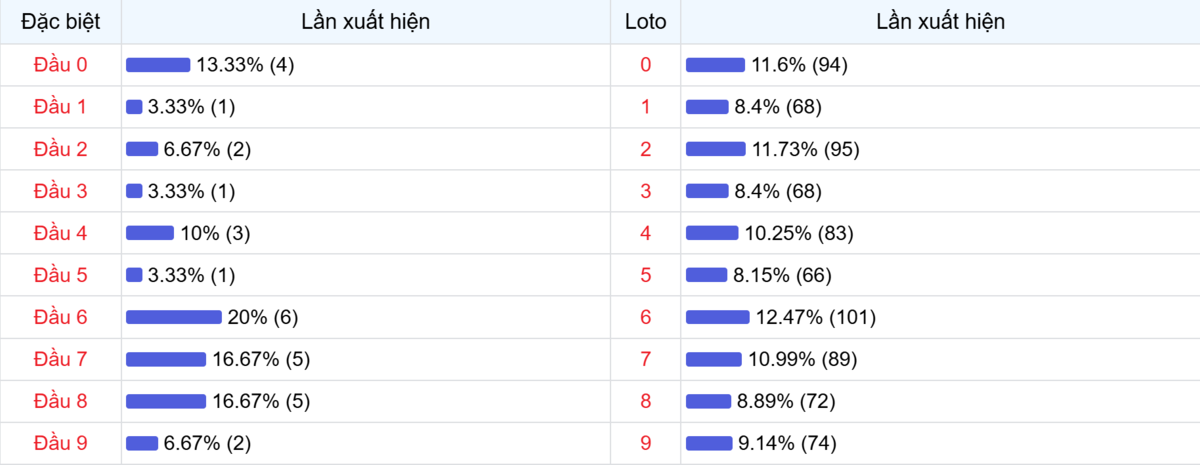Click the 'Đầu 2' row label
The height and width of the screenshot is (465, 1200).
tap(60, 149)
